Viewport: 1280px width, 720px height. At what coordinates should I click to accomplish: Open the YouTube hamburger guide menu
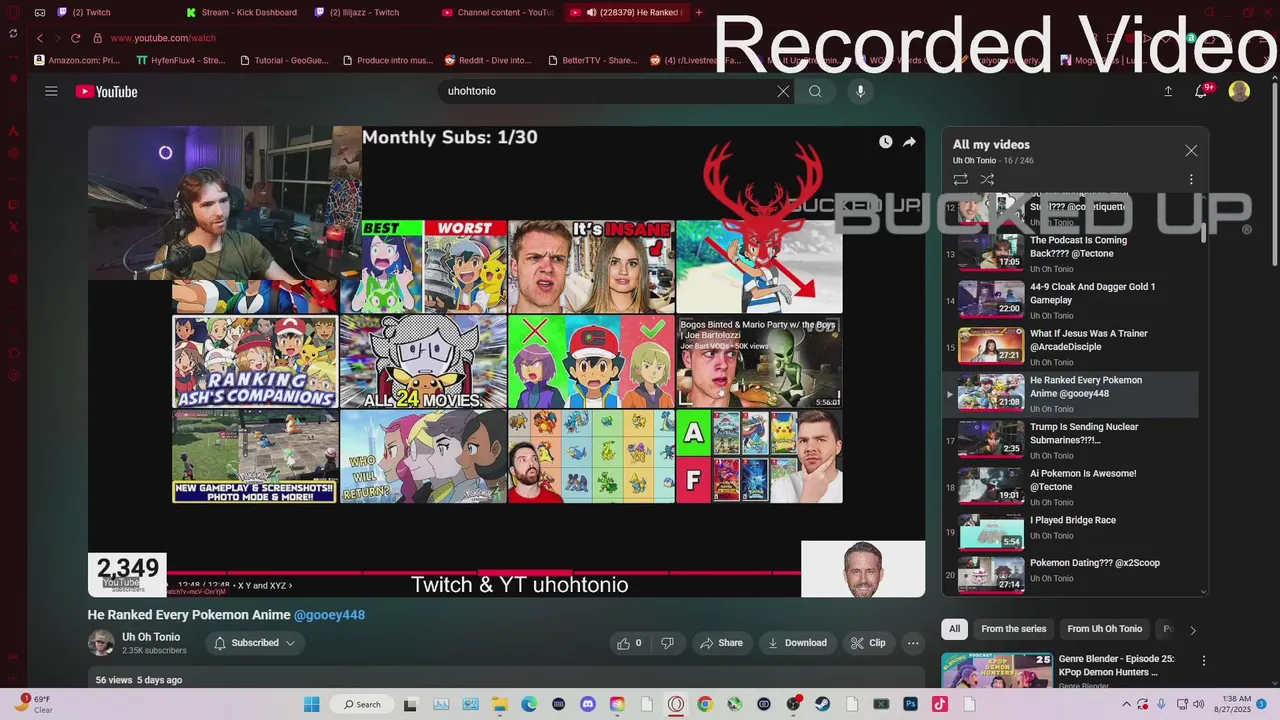(x=51, y=91)
